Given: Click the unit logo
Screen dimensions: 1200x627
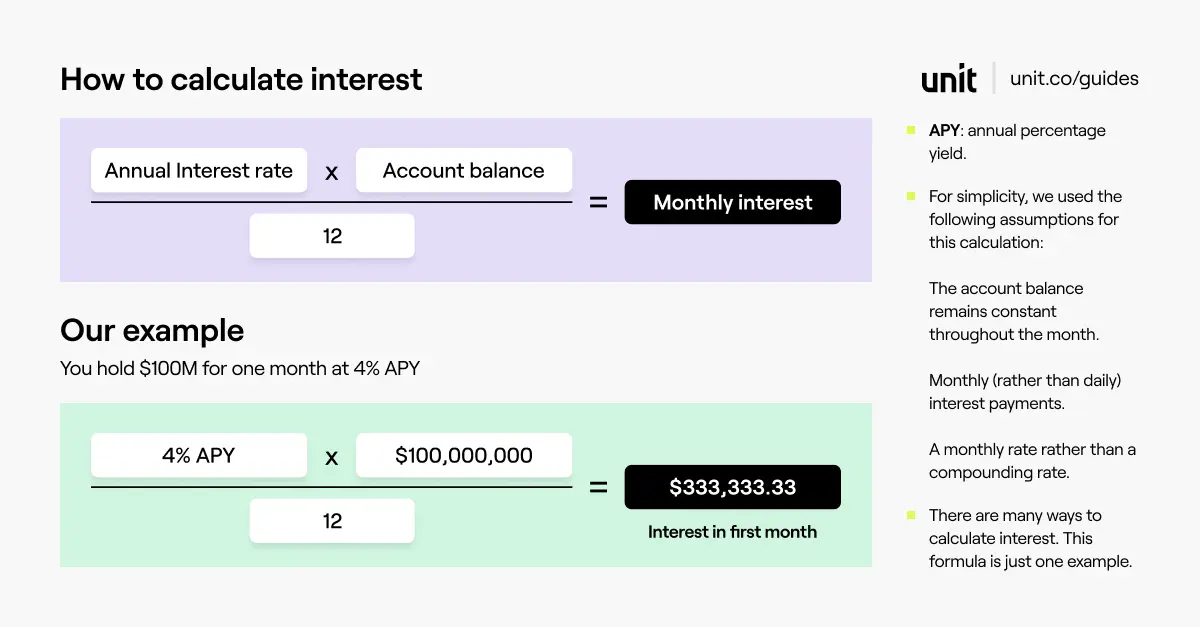Looking at the screenshot, I should click(x=949, y=79).
